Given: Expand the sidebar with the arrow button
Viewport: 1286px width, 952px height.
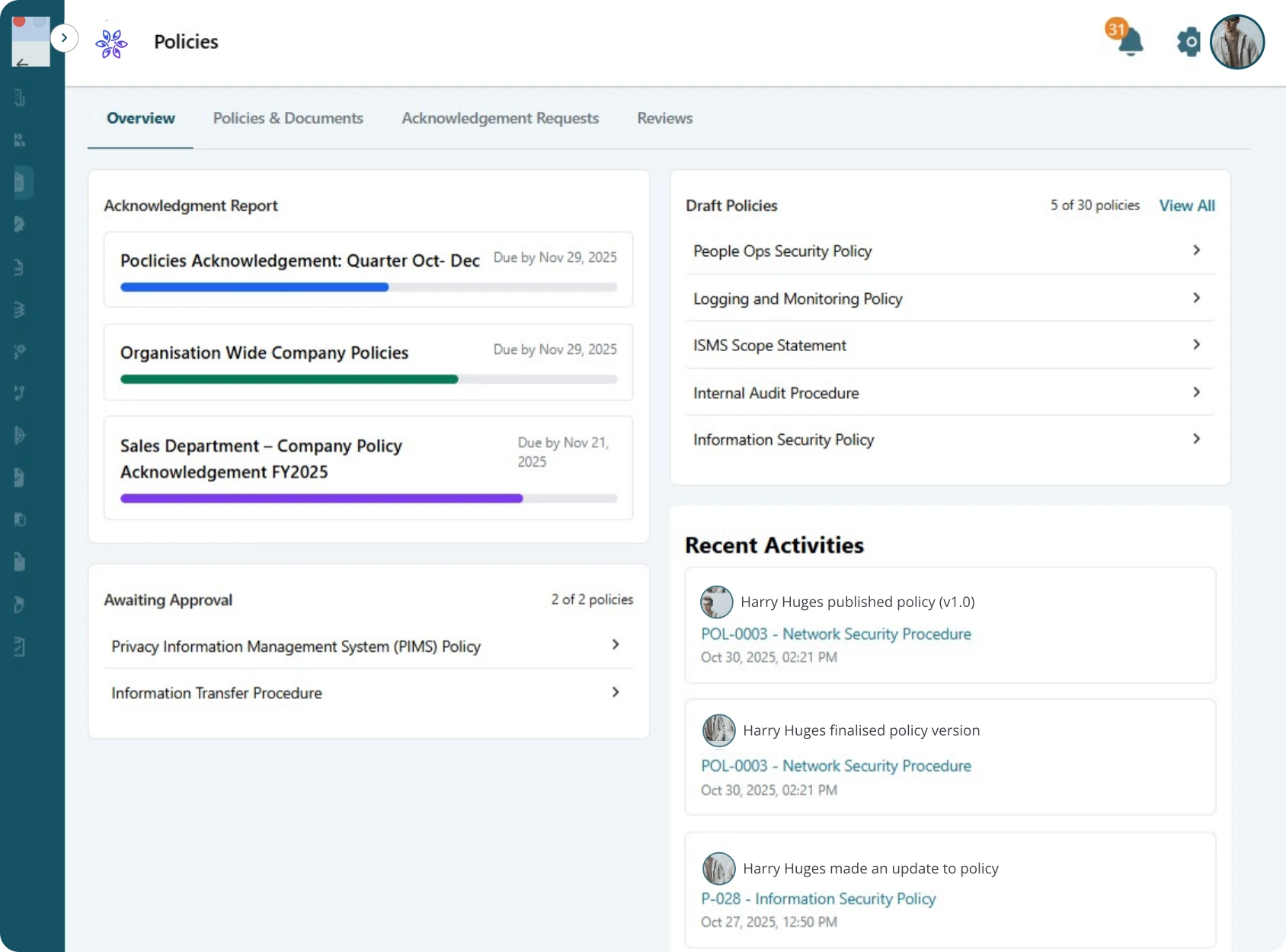Looking at the screenshot, I should tap(65, 37).
